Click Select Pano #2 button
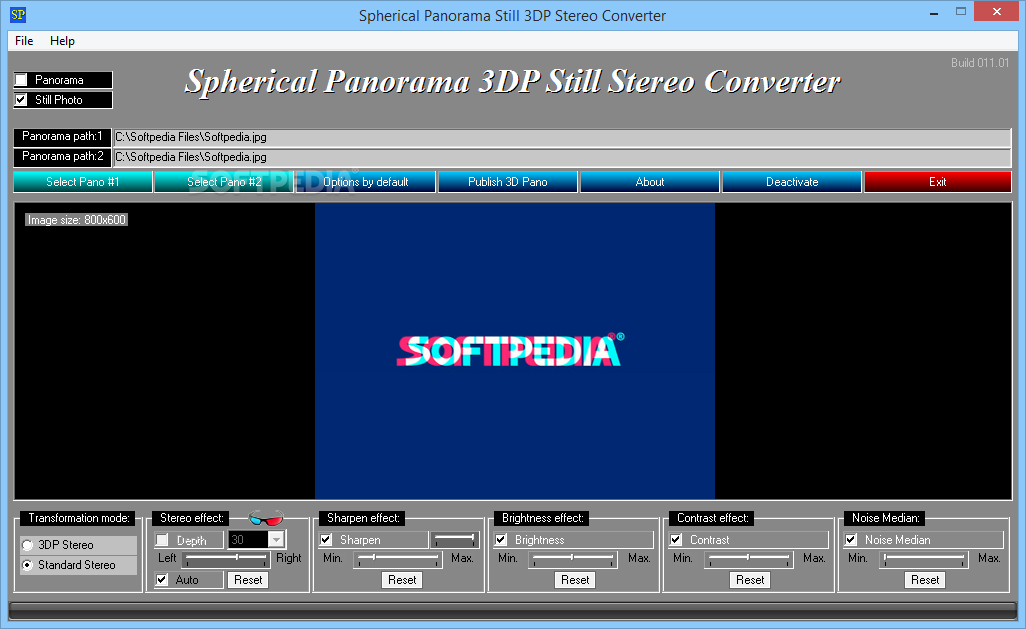Viewport: 1026px width, 629px height. [224, 182]
